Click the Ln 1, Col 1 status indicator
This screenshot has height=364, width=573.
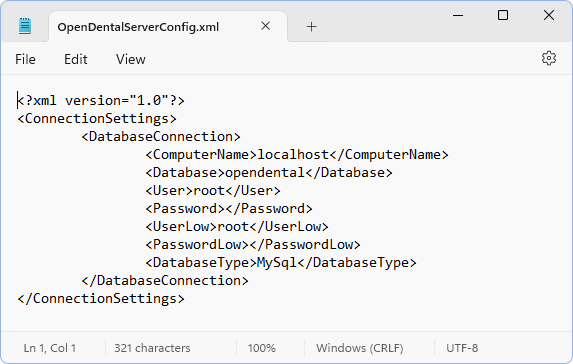point(50,348)
